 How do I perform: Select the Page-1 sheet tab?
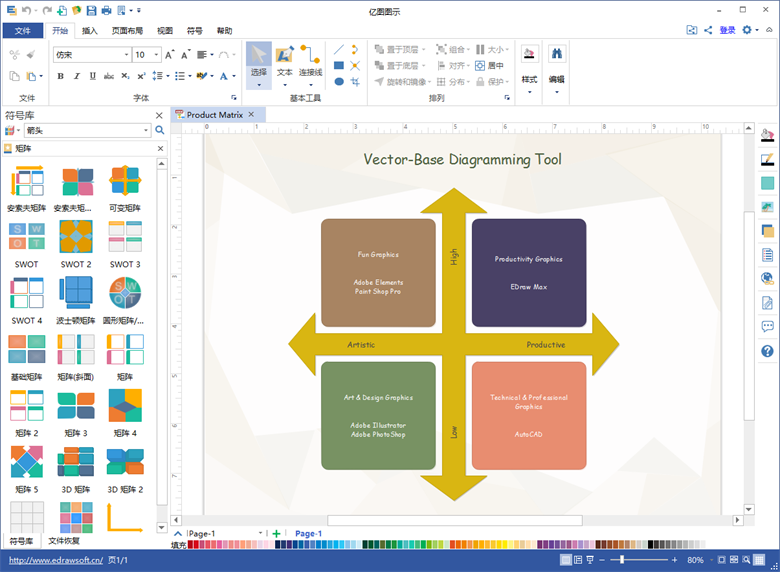click(x=308, y=533)
